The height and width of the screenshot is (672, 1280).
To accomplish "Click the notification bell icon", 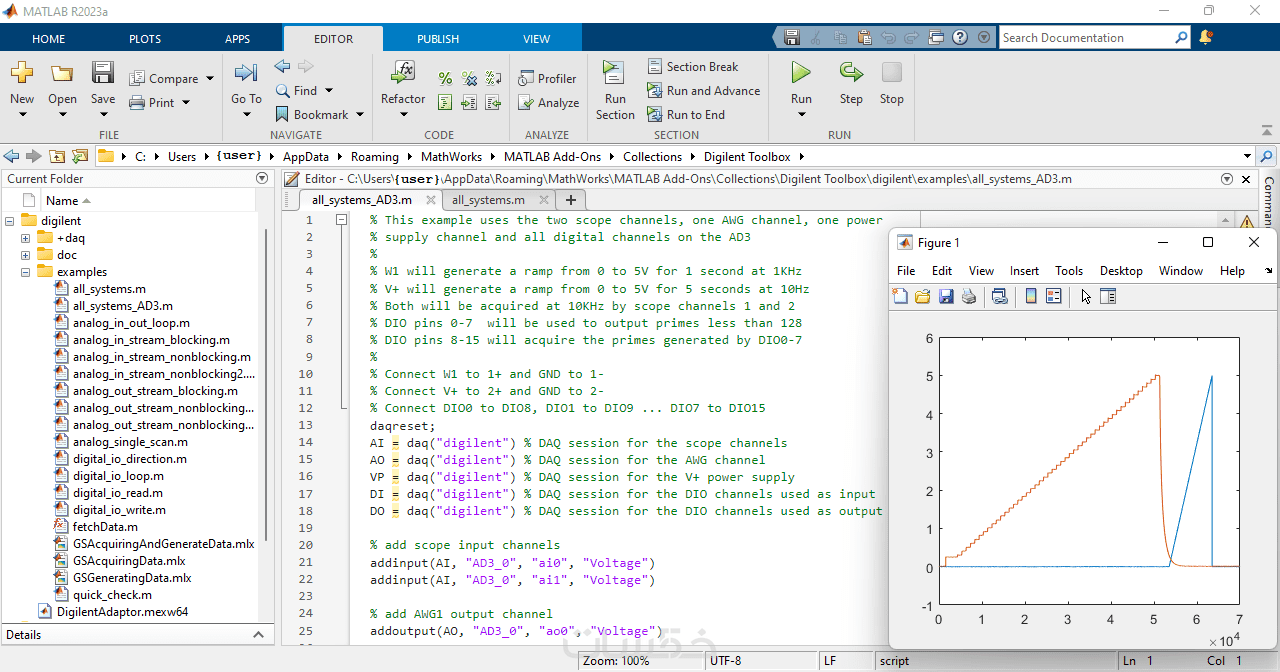I will [1205, 37].
